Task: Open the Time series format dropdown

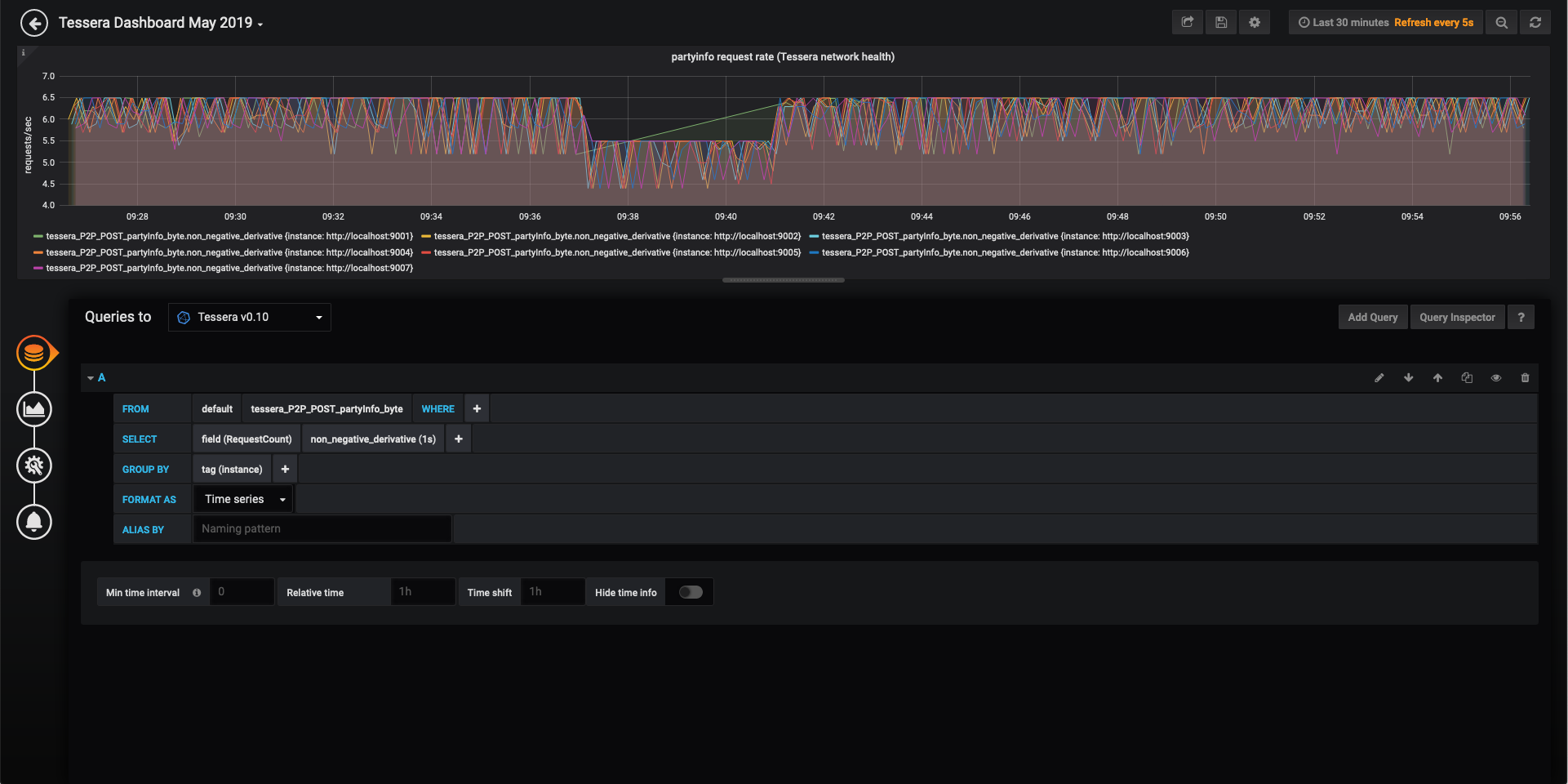Action: pyautogui.click(x=244, y=499)
